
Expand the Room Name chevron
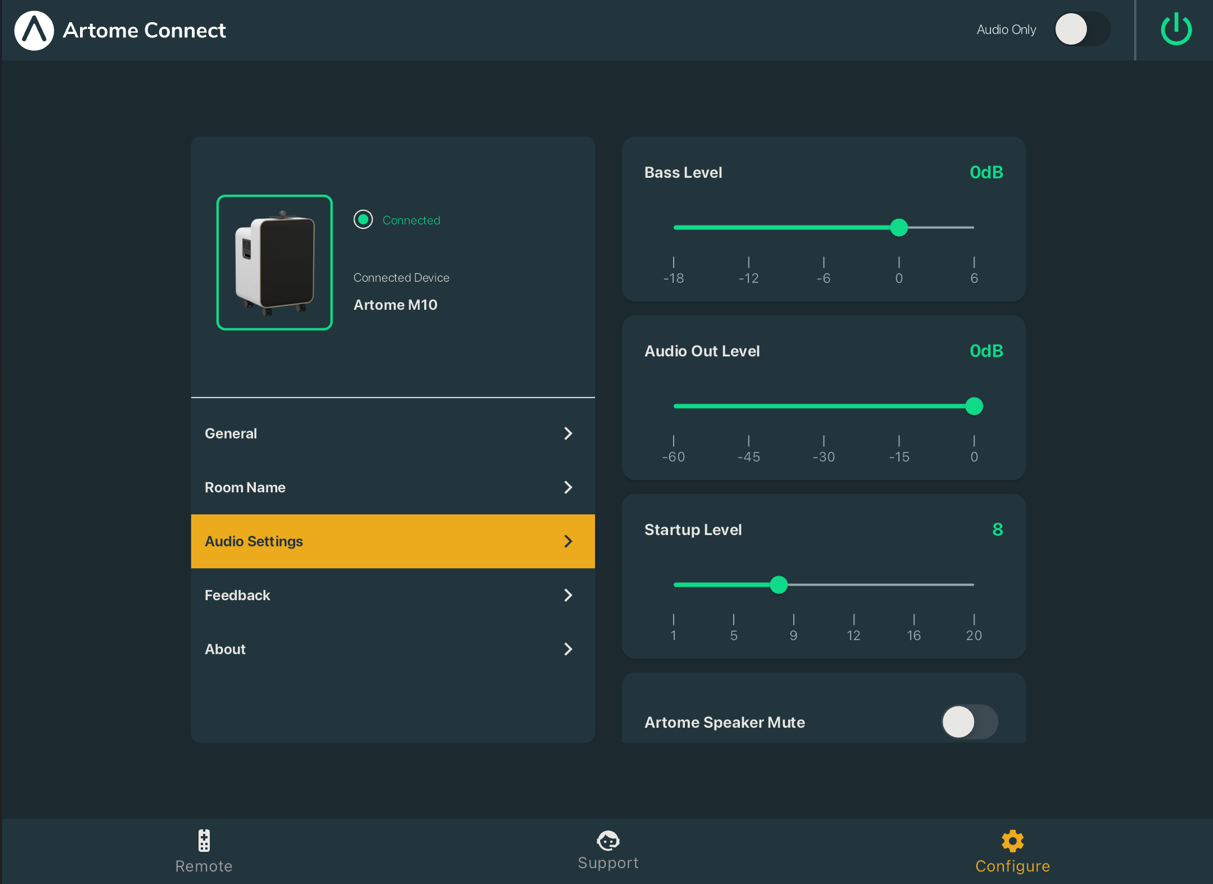pos(568,487)
